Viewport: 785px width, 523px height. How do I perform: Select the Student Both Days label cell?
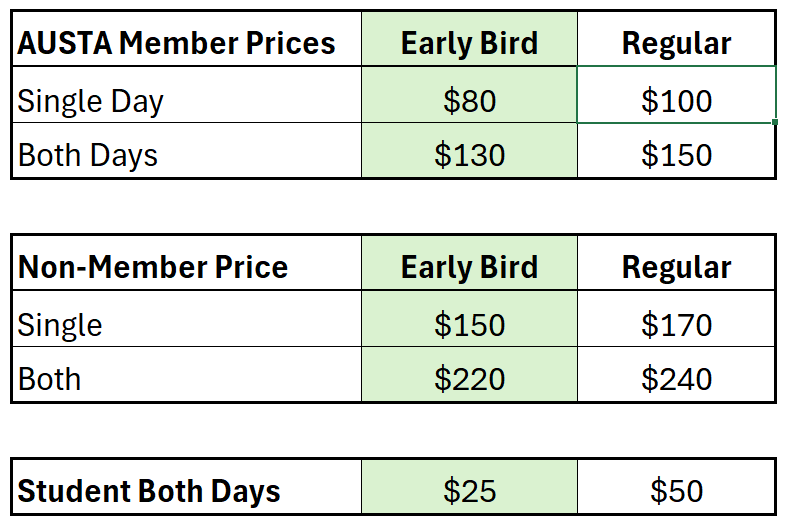pyautogui.click(x=186, y=491)
